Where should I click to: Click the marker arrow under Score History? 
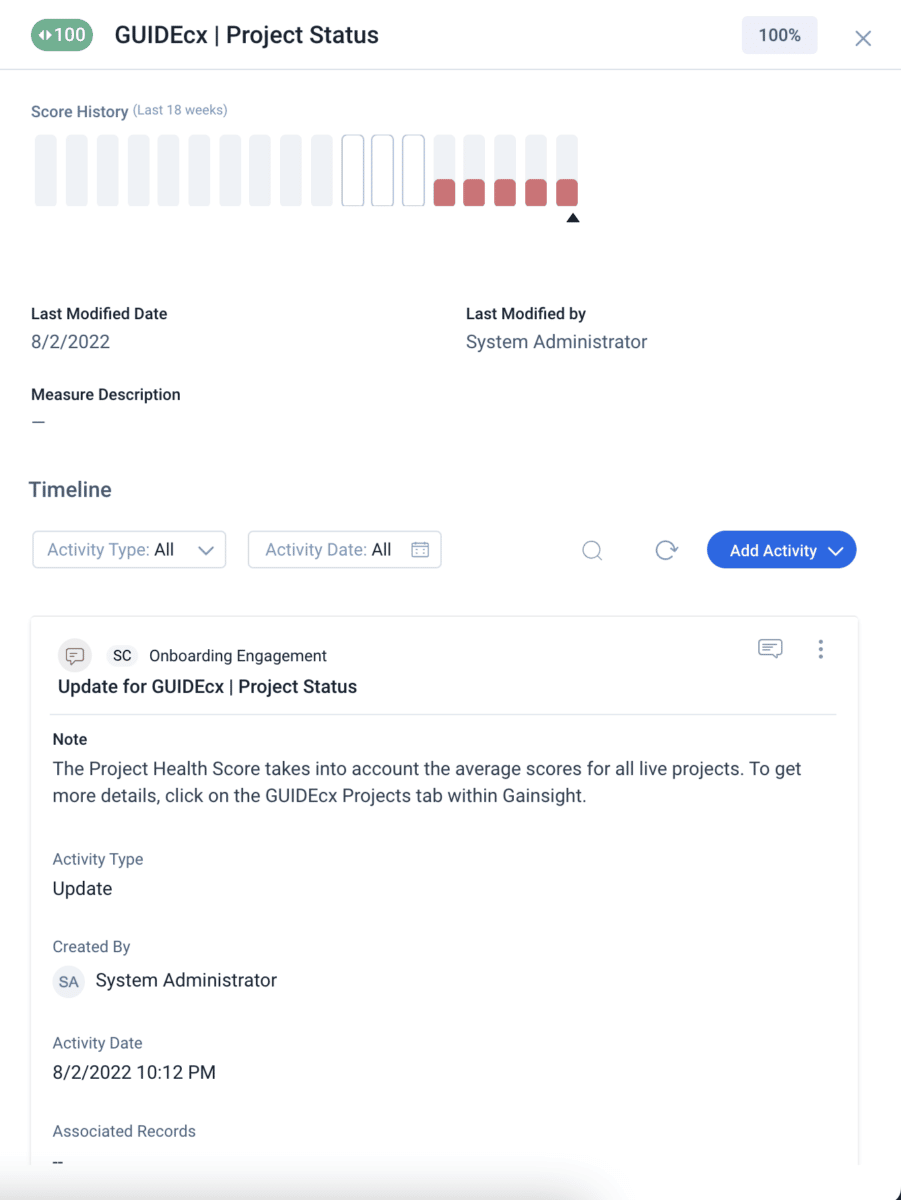tap(573, 216)
